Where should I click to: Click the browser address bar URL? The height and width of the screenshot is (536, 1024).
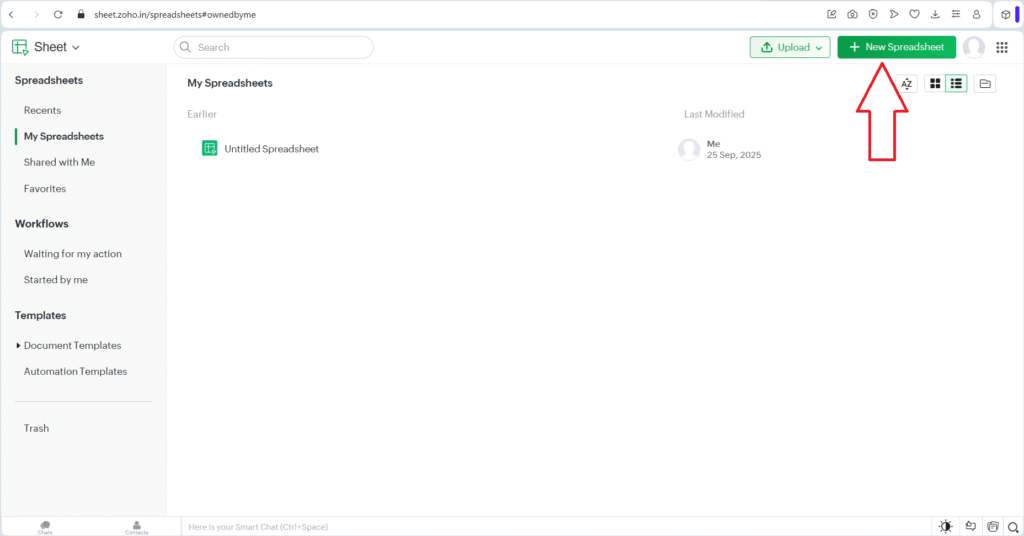(x=175, y=14)
